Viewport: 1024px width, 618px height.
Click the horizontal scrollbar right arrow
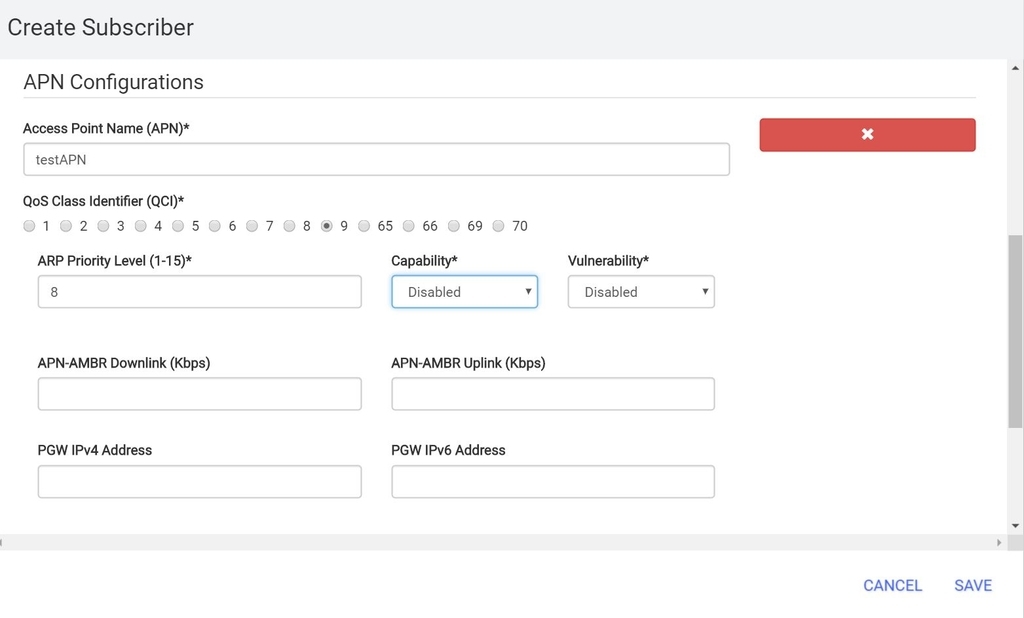pyautogui.click(x=999, y=542)
